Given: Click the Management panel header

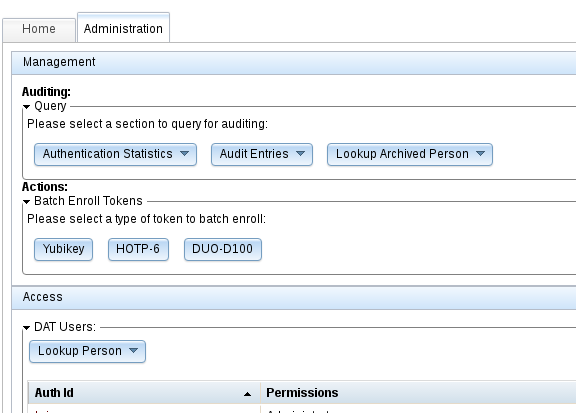Looking at the screenshot, I should [x=294, y=63].
